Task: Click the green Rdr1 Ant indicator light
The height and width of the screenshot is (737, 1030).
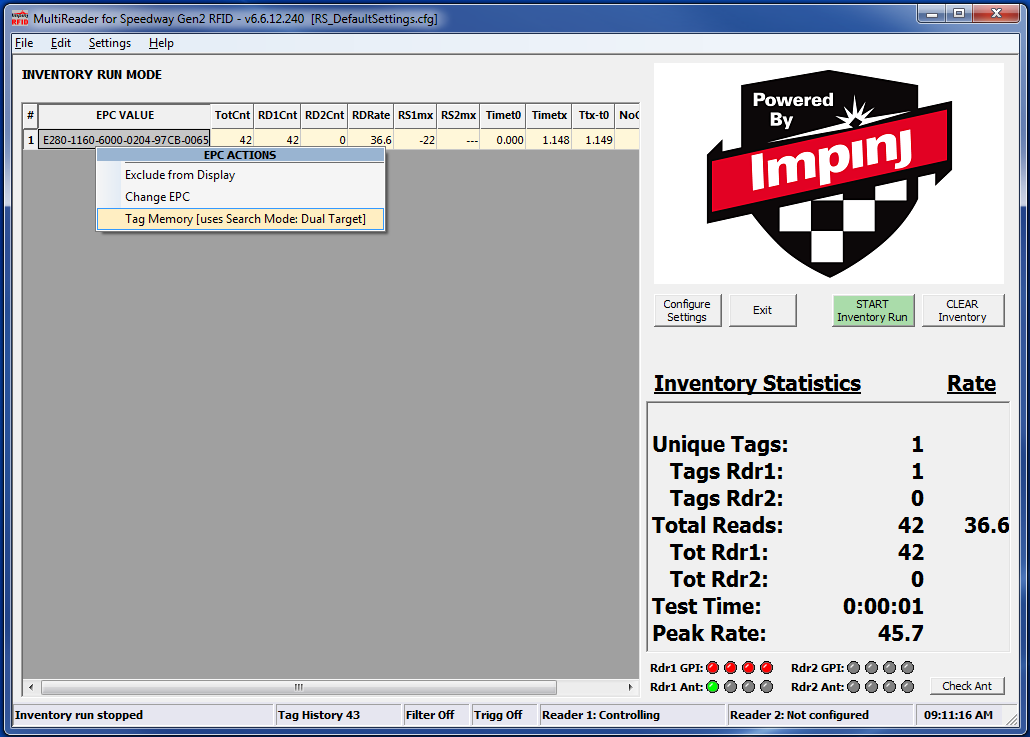Action: tap(713, 687)
